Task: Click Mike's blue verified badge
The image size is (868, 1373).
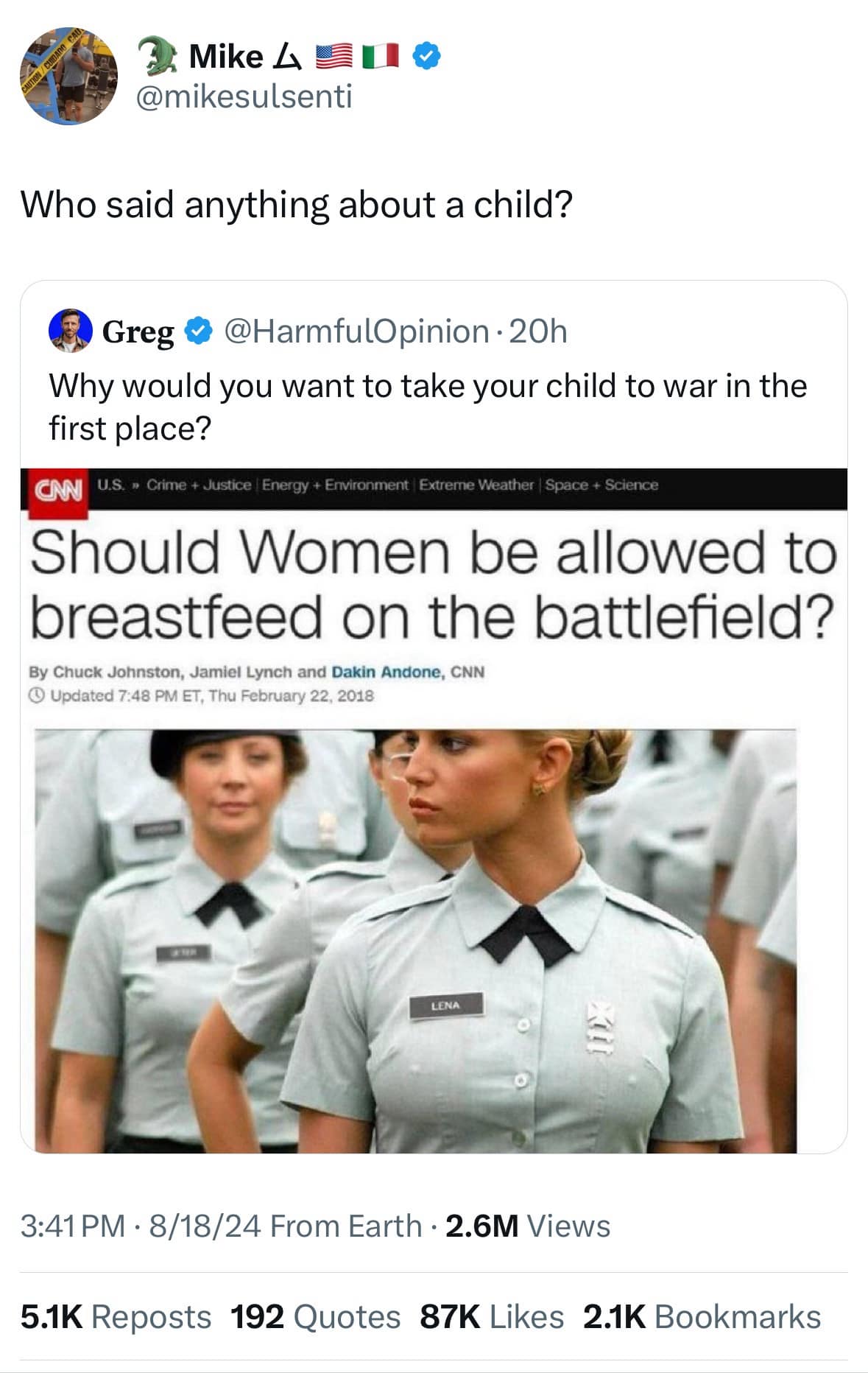Action: [428, 57]
